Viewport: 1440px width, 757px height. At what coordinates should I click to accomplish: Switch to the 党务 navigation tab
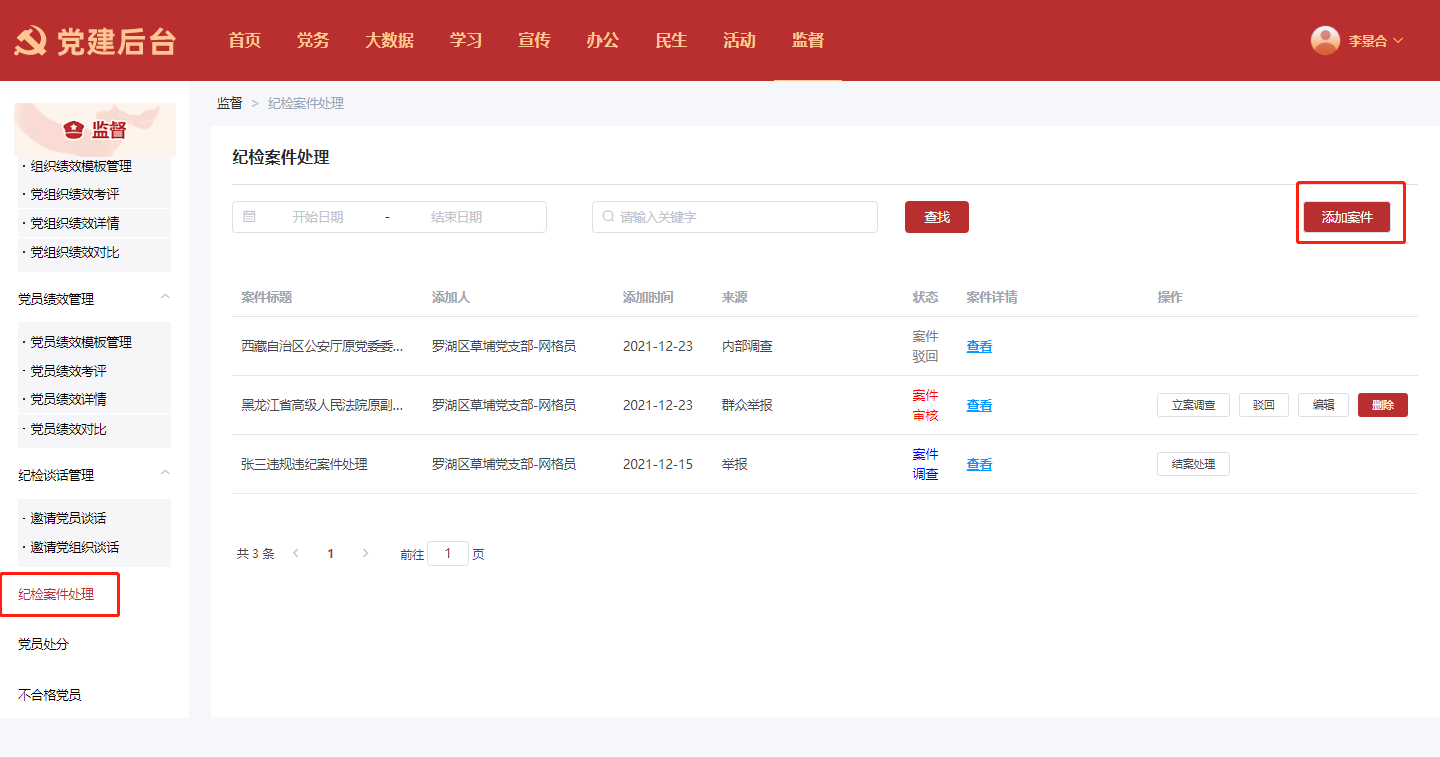[x=313, y=40]
